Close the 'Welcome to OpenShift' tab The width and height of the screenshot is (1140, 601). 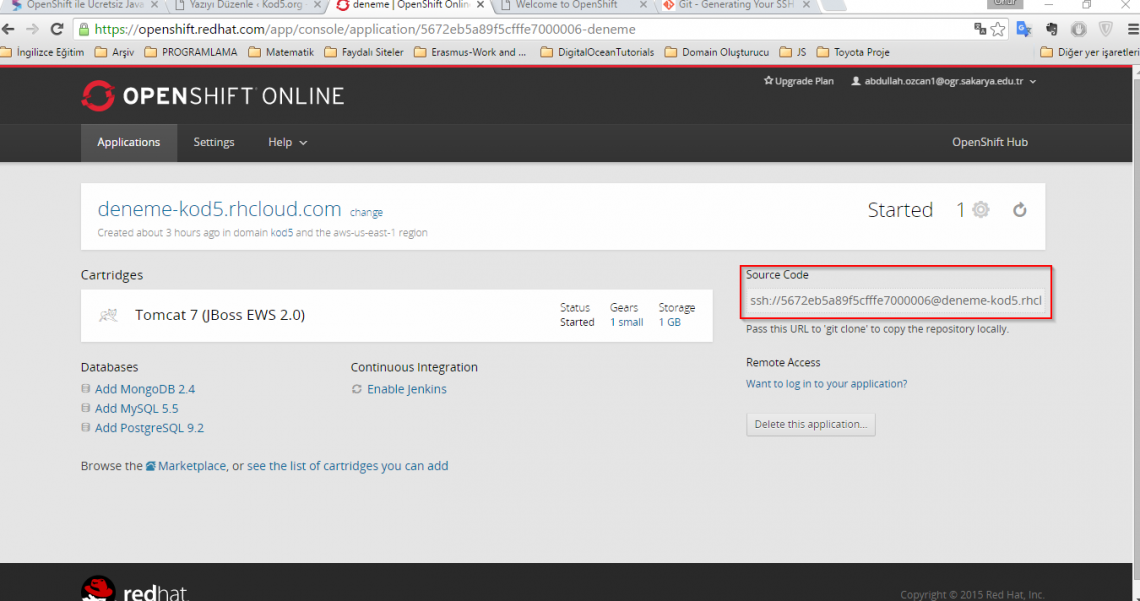643,5
